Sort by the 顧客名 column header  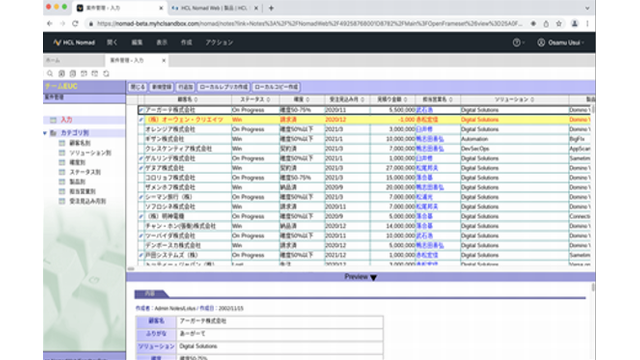[x=187, y=100]
